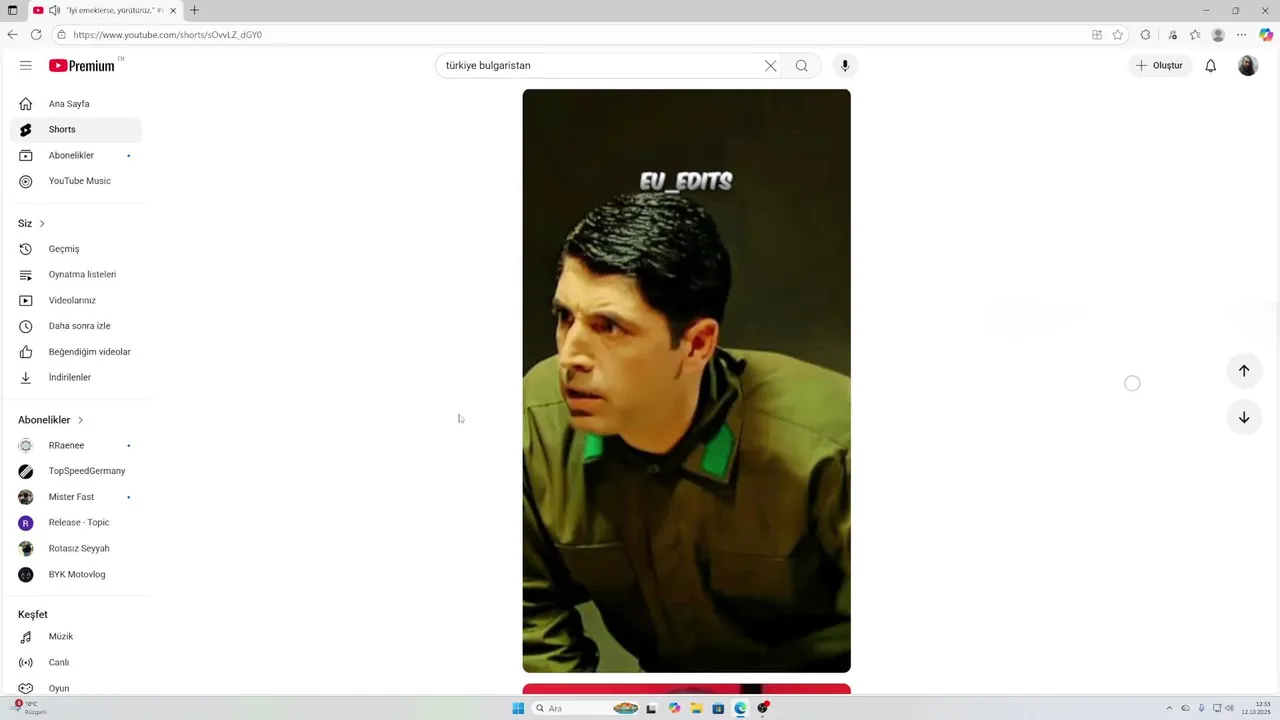Image resolution: width=1280 pixels, height=720 pixels.
Task: Click the address bar URL
Action: pyautogui.click(x=167, y=35)
